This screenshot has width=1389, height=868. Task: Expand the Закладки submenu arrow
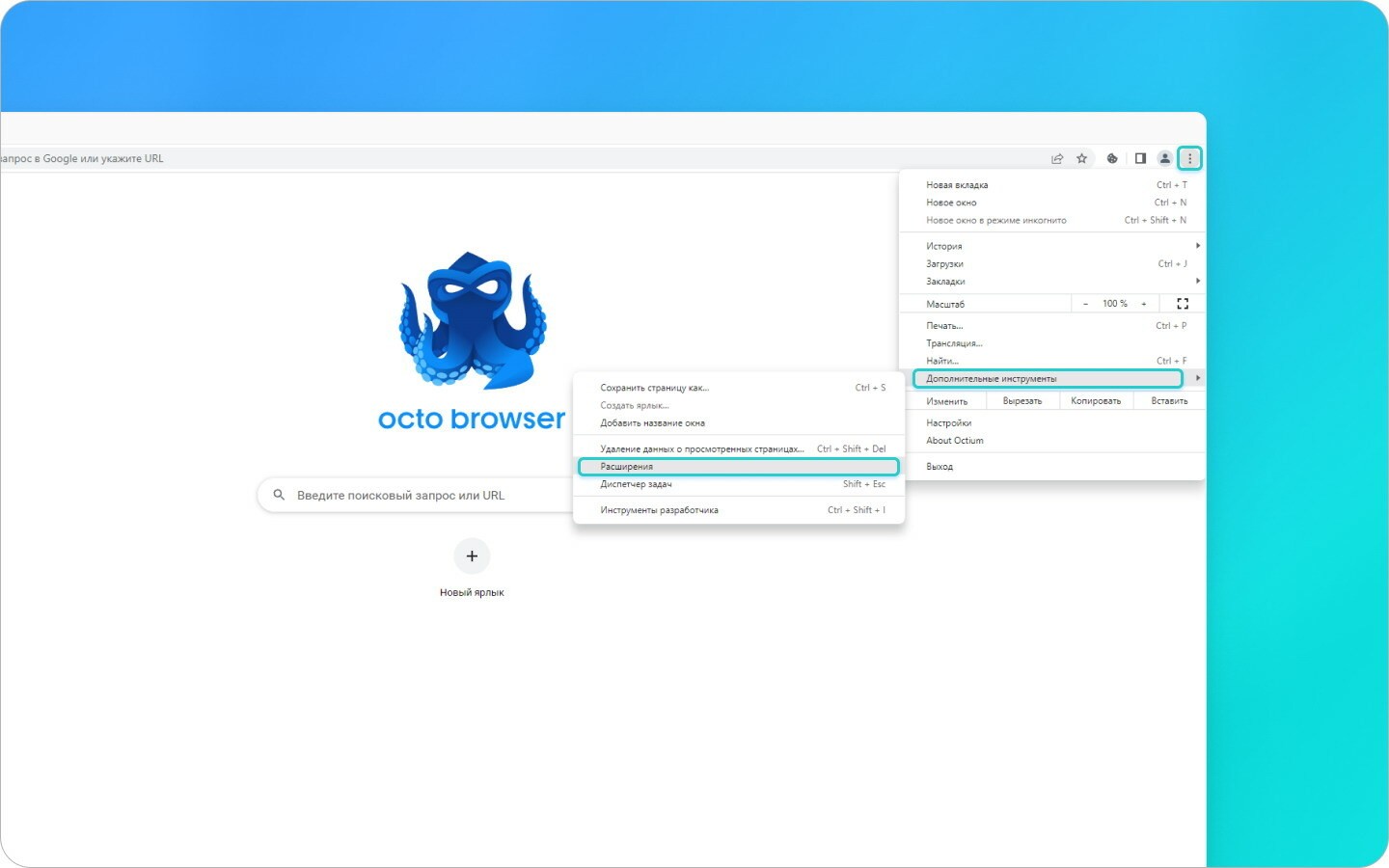[x=1198, y=281]
